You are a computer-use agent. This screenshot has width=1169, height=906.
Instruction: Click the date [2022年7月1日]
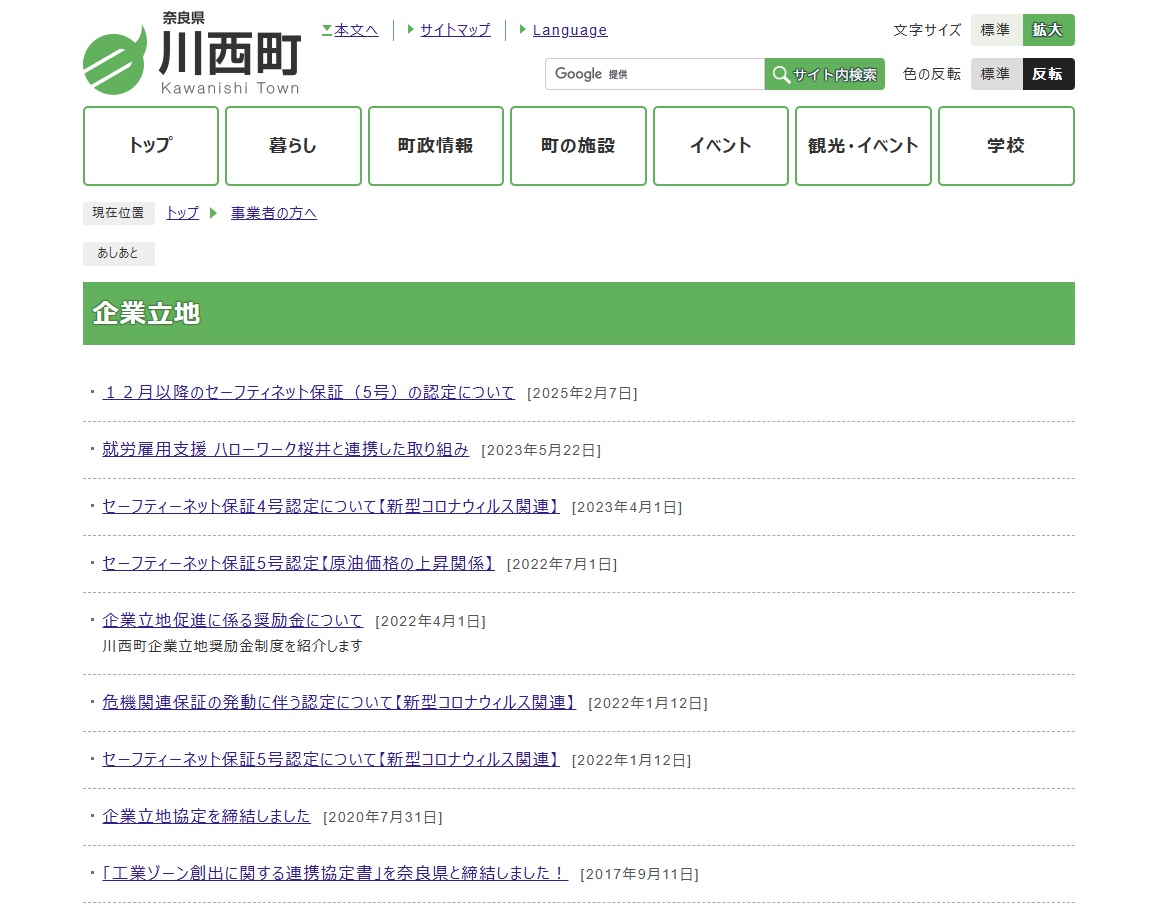coord(562,564)
